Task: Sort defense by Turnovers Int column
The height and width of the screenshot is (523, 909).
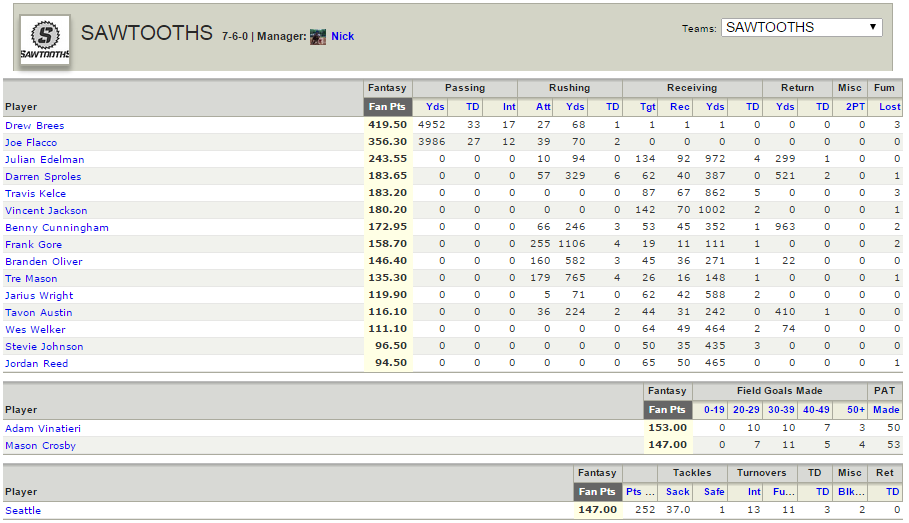Action: click(x=754, y=492)
